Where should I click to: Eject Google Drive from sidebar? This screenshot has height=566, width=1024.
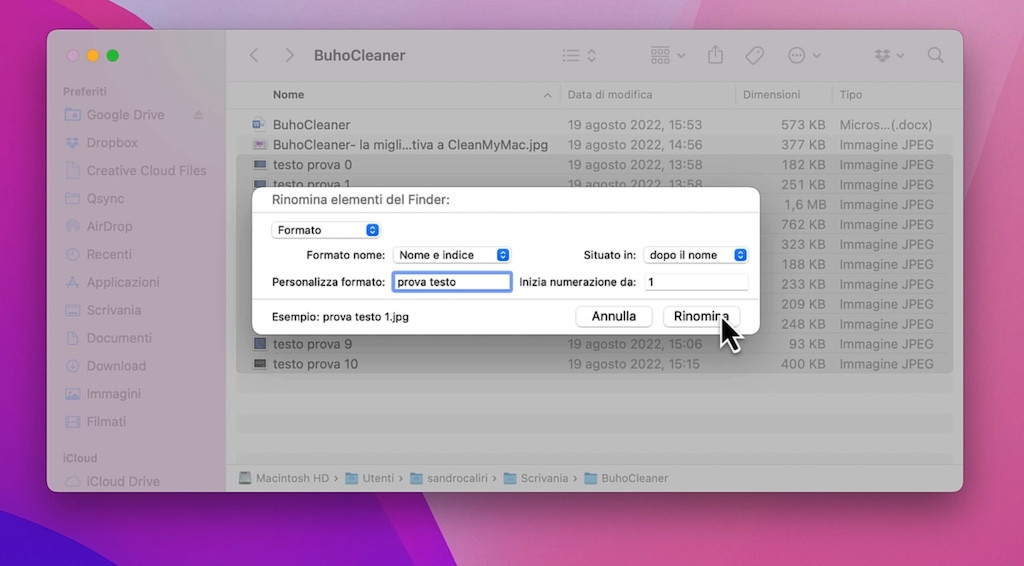pos(199,115)
